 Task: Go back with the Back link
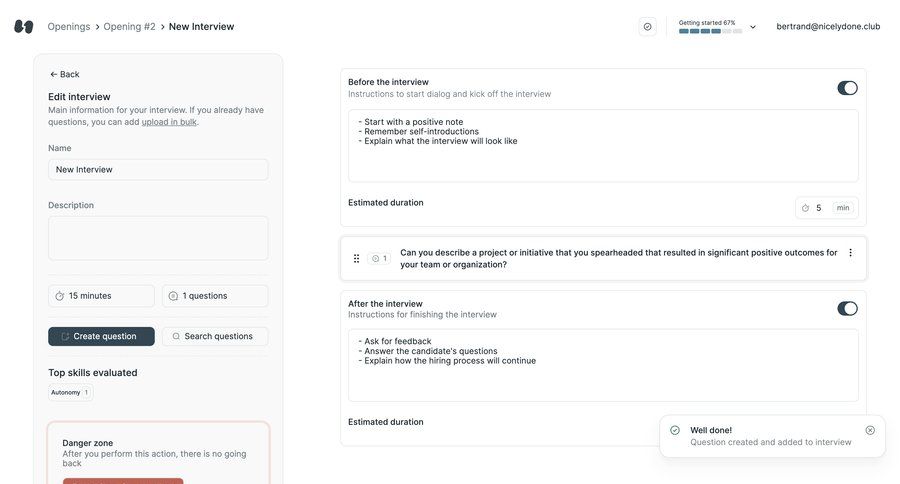[64, 74]
